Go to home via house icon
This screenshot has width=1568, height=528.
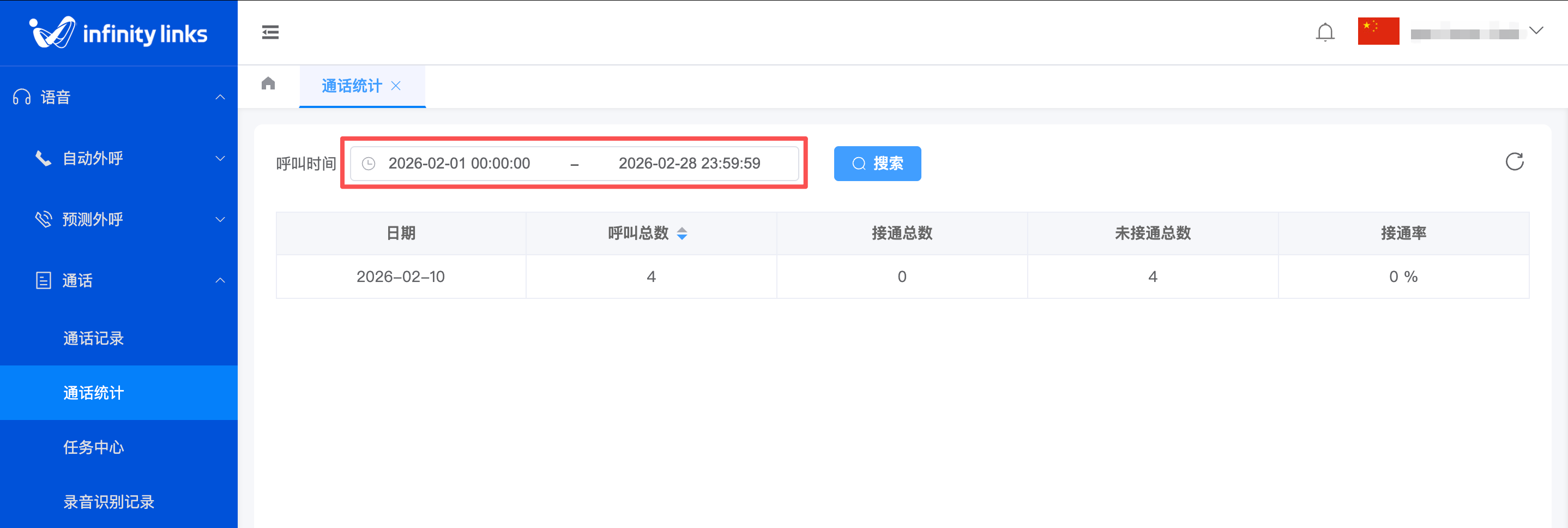pyautogui.click(x=268, y=84)
